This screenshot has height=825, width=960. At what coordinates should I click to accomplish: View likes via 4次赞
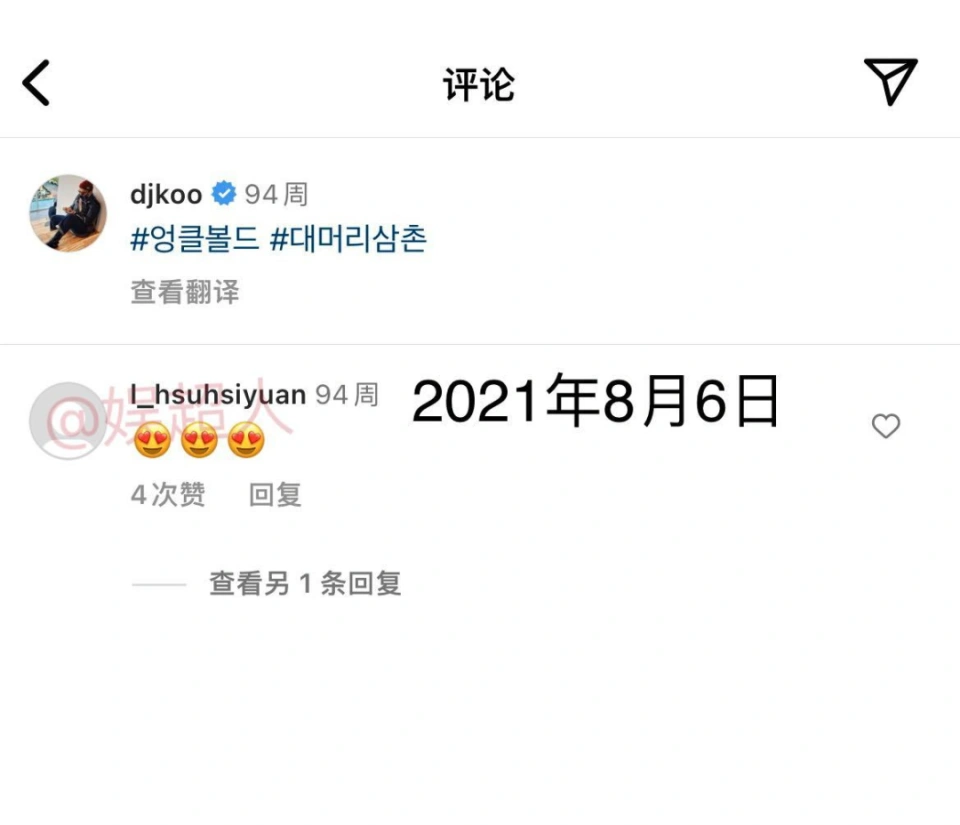pos(168,495)
